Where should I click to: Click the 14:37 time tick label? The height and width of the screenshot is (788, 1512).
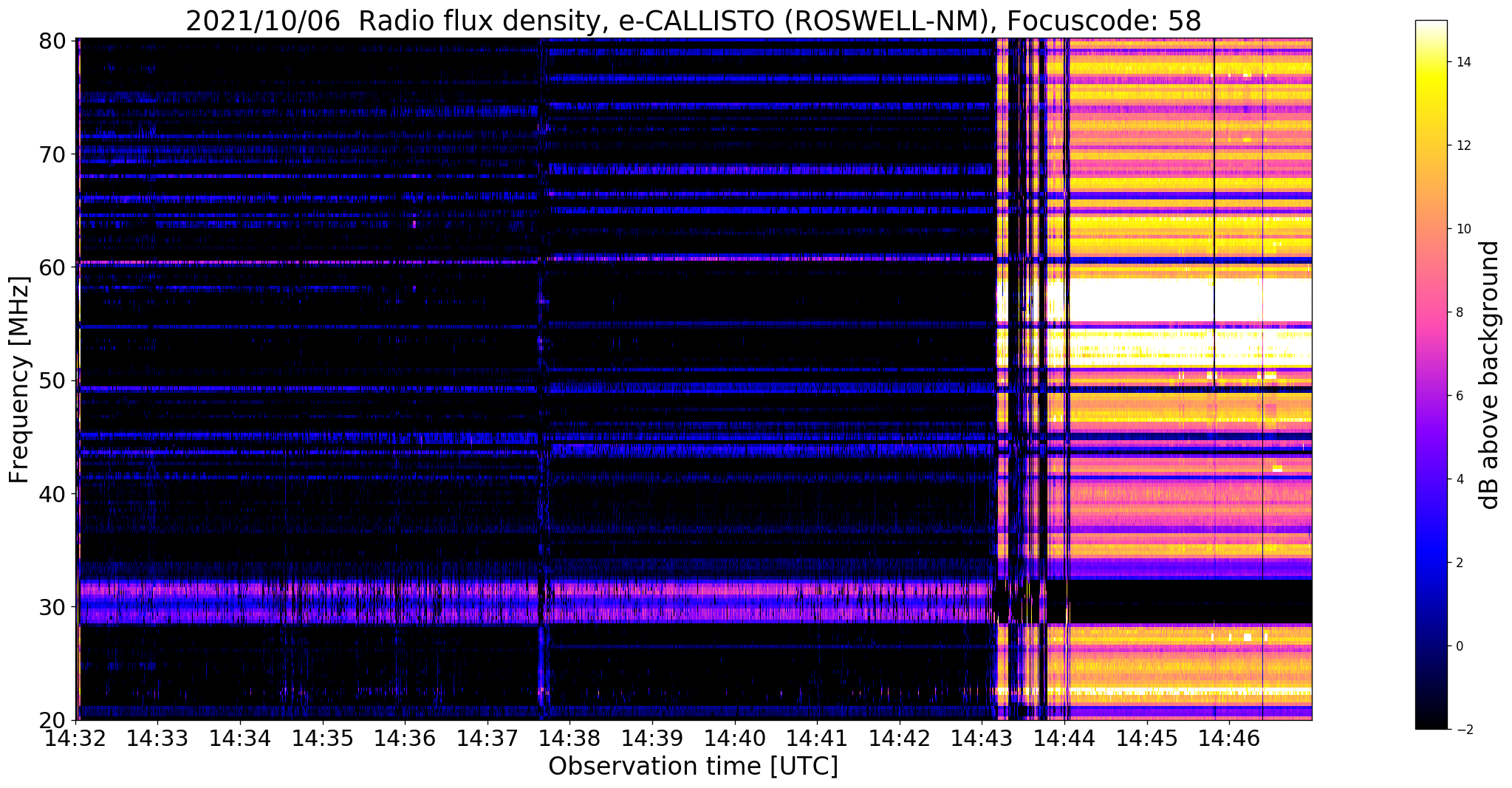(487, 737)
